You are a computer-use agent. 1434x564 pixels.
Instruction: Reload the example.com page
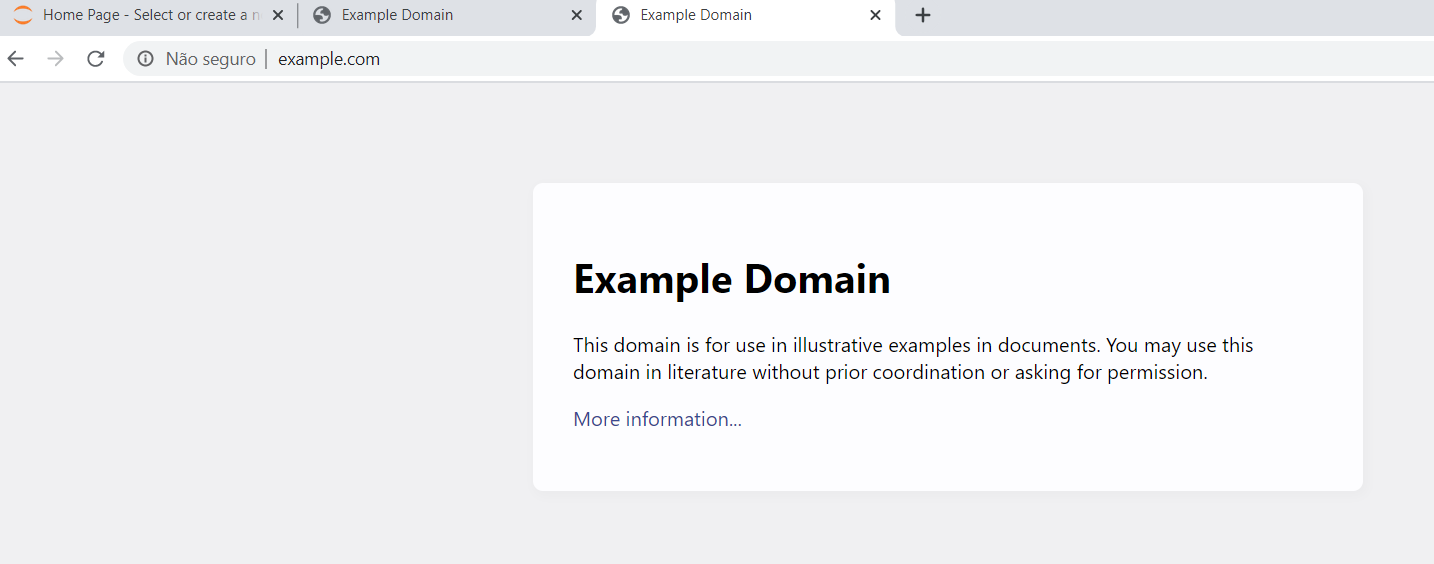96,59
